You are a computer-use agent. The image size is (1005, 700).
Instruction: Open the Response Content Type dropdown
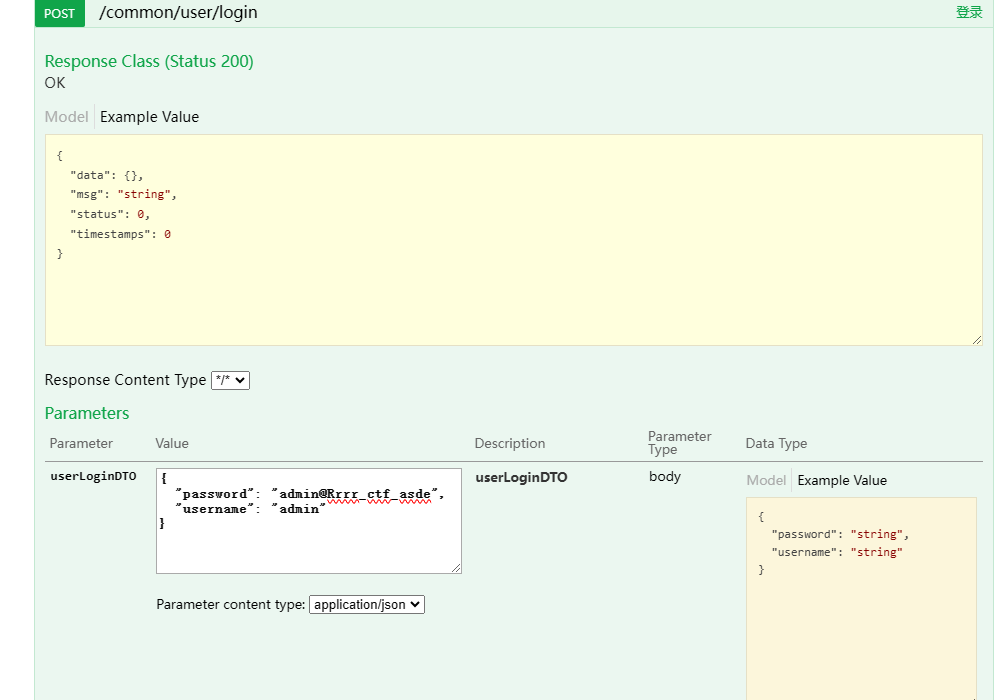[230, 380]
